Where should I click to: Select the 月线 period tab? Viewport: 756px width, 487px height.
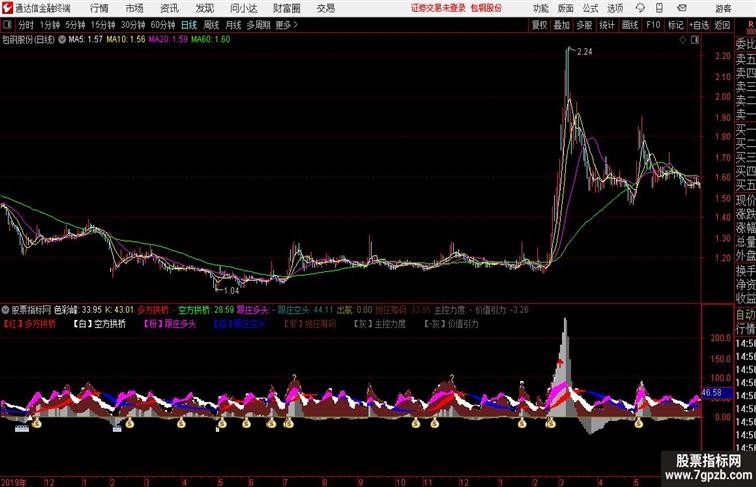pos(233,25)
